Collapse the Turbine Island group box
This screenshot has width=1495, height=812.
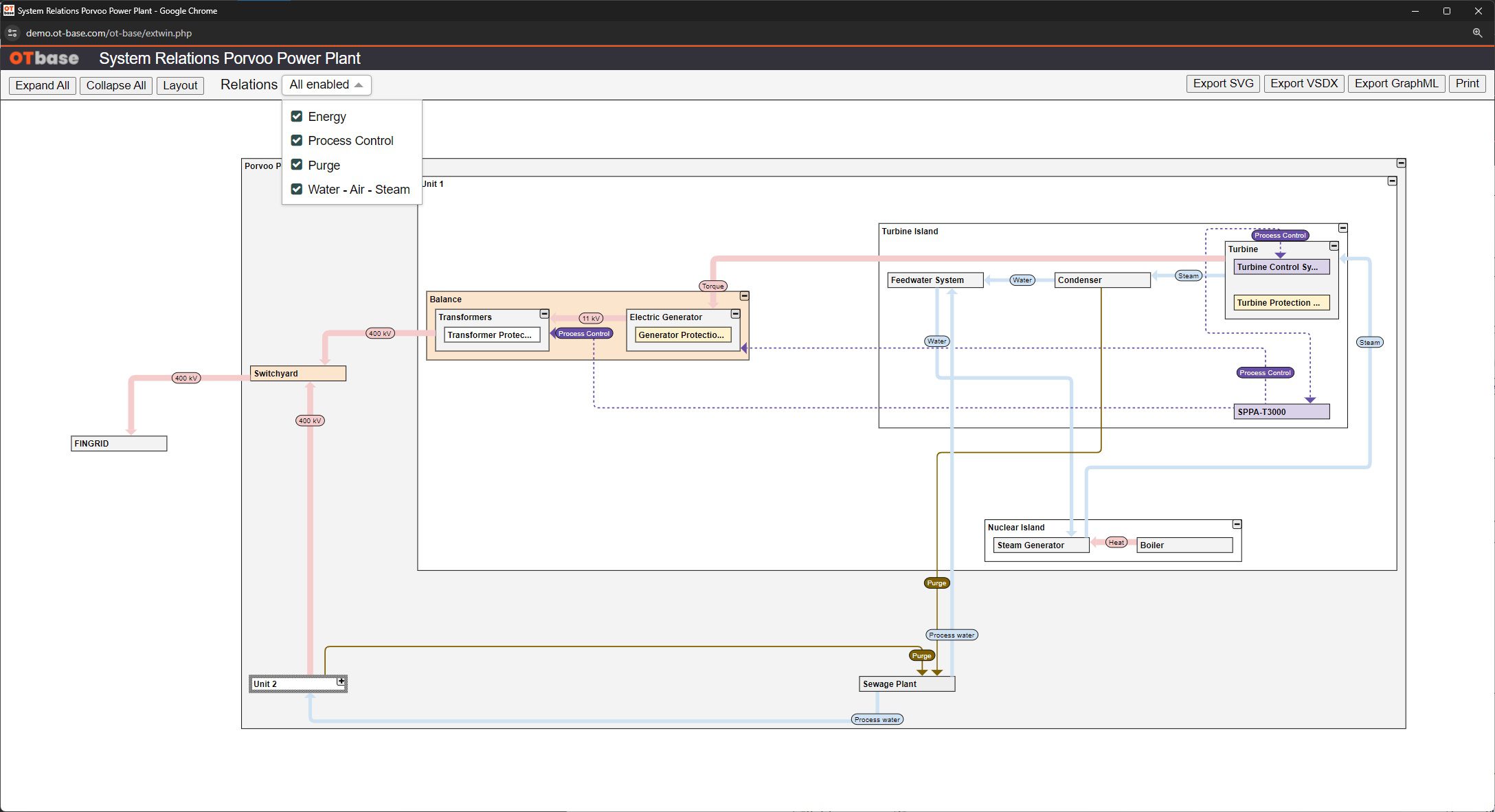(x=1342, y=228)
